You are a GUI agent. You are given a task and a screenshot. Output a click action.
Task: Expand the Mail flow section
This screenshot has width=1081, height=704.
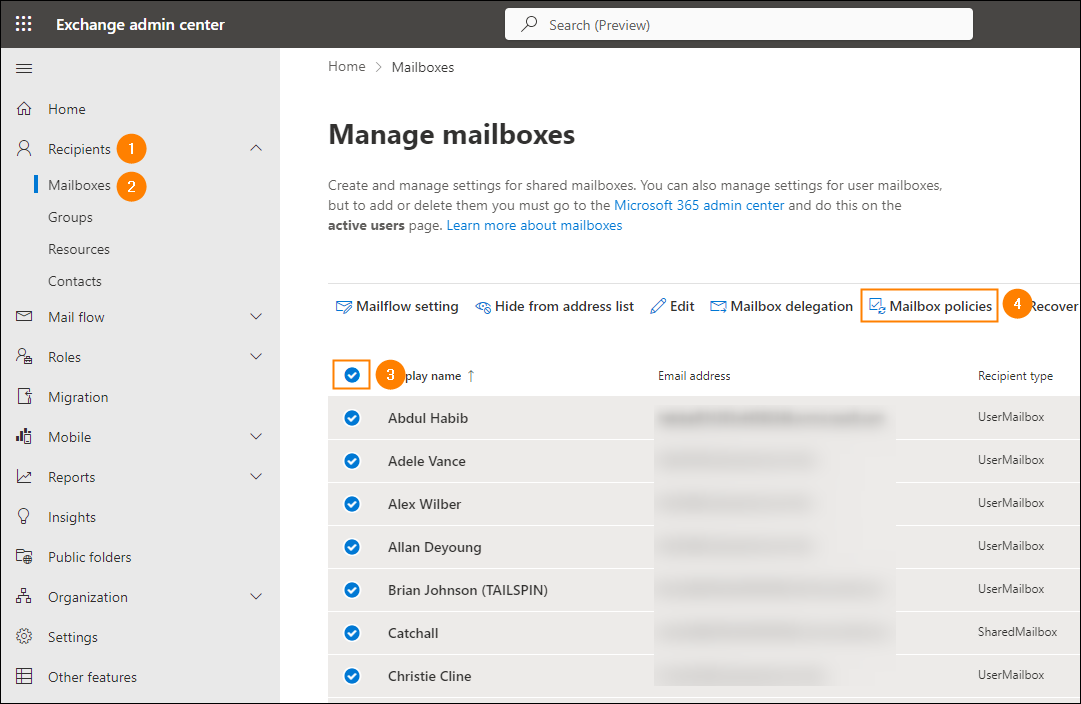point(256,317)
